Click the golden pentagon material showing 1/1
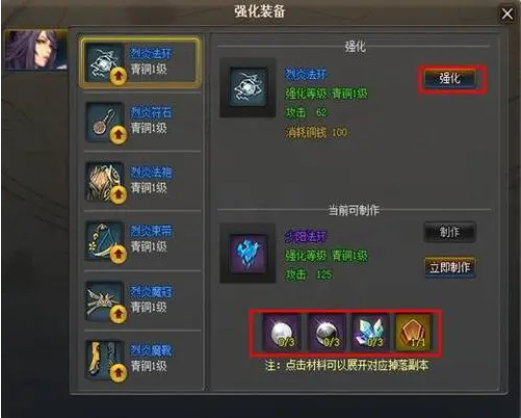The width and height of the screenshot is (521, 418). [414, 333]
